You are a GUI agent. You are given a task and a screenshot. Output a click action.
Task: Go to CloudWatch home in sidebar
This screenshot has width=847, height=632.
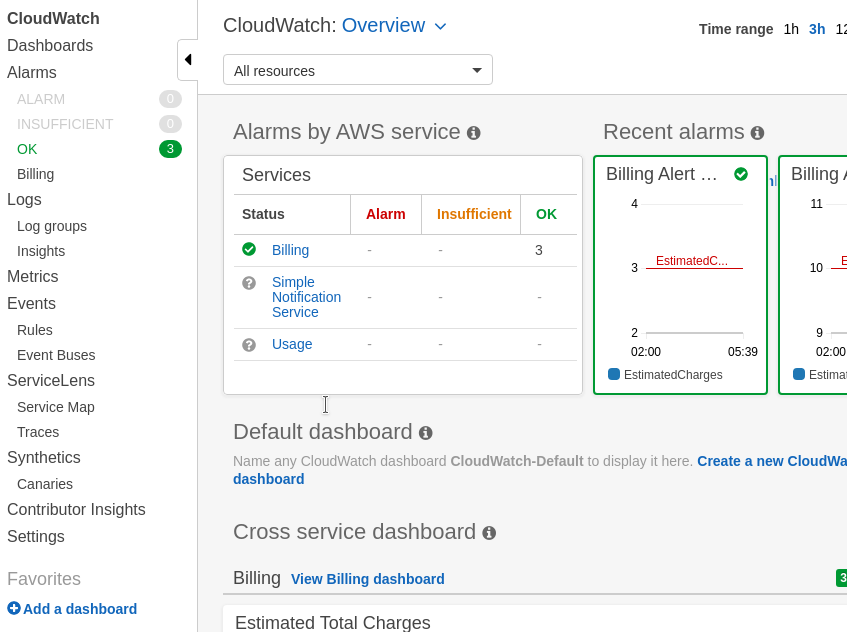tap(53, 18)
